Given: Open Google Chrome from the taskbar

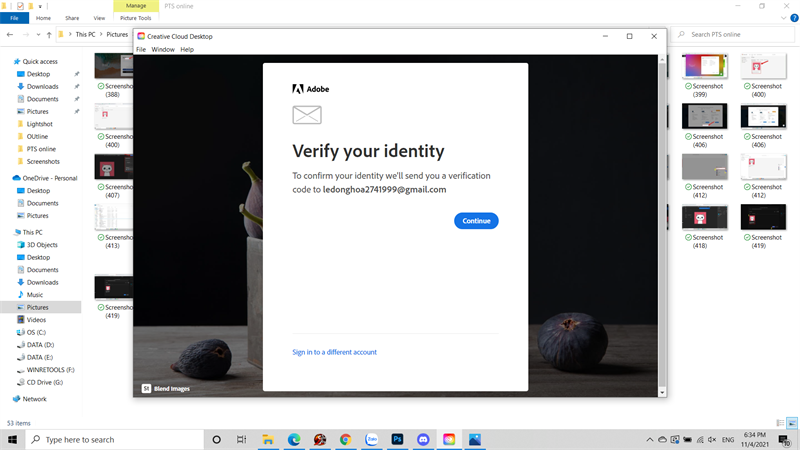Looking at the screenshot, I should [x=345, y=439].
